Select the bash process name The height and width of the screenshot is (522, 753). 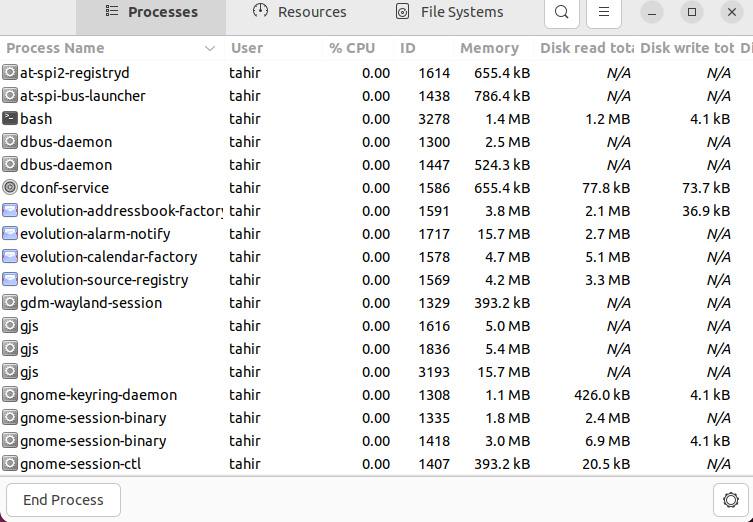point(36,119)
